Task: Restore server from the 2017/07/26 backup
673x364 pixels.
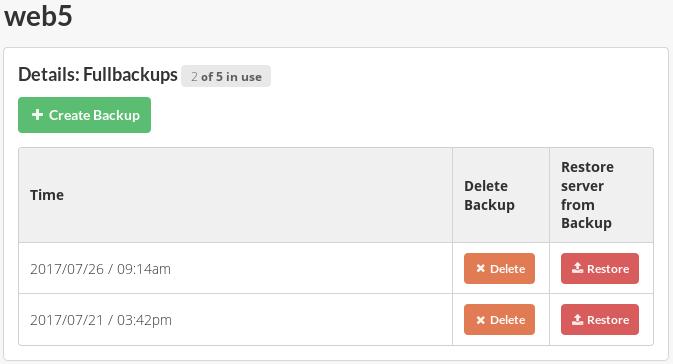Action: pyautogui.click(x=600, y=269)
